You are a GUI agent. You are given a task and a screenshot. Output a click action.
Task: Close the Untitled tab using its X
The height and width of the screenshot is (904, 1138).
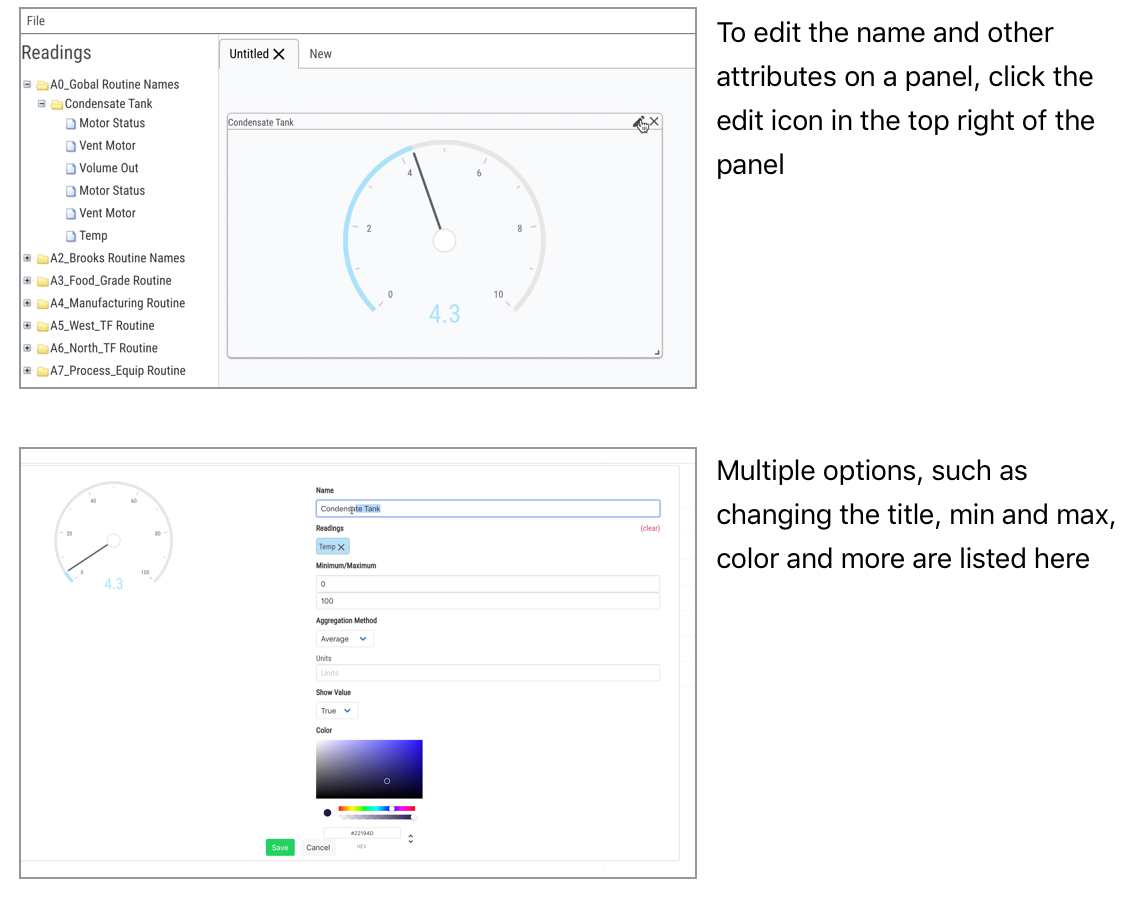tap(279, 54)
